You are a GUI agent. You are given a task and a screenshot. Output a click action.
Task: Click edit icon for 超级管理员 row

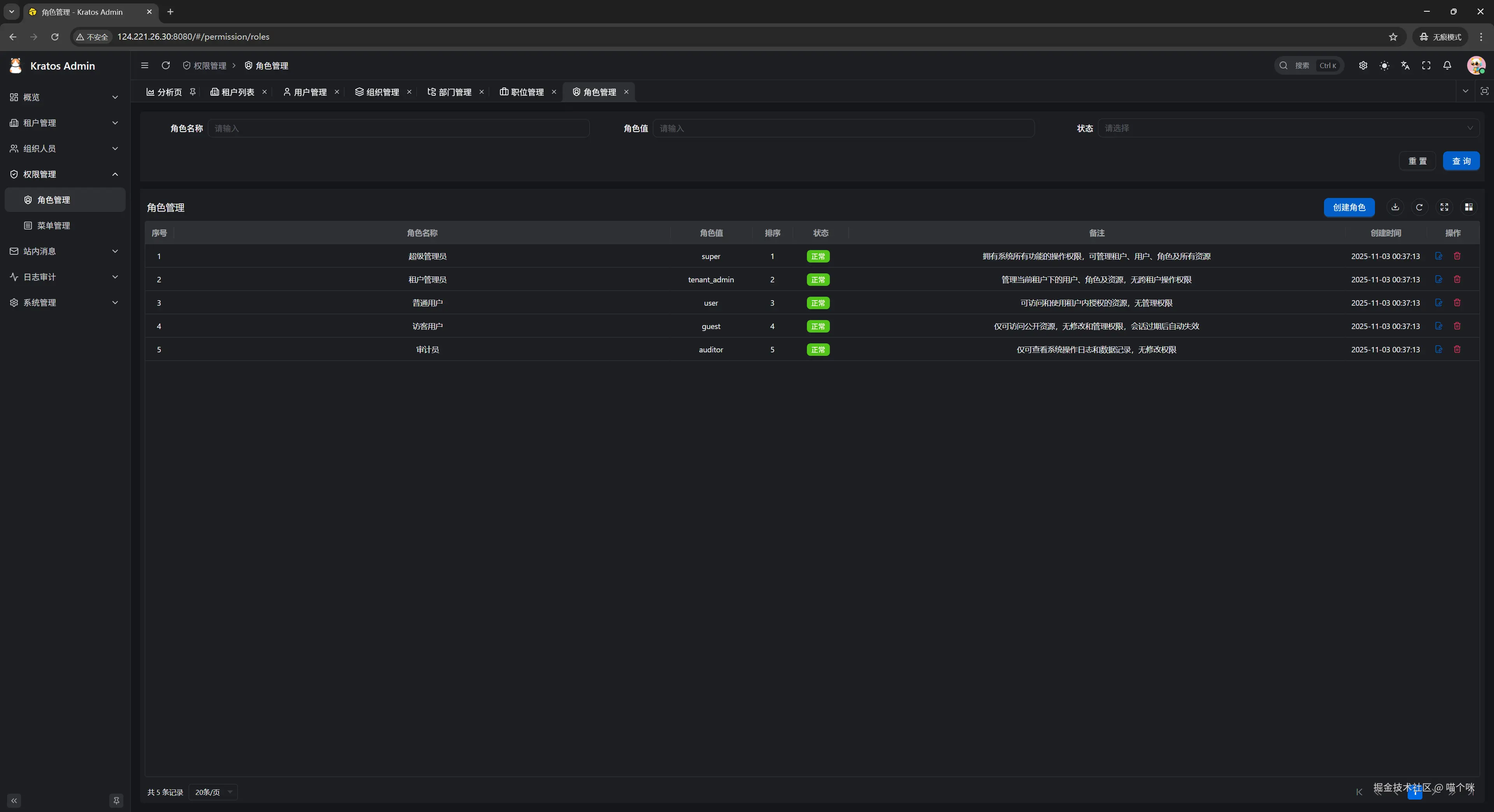click(x=1438, y=255)
